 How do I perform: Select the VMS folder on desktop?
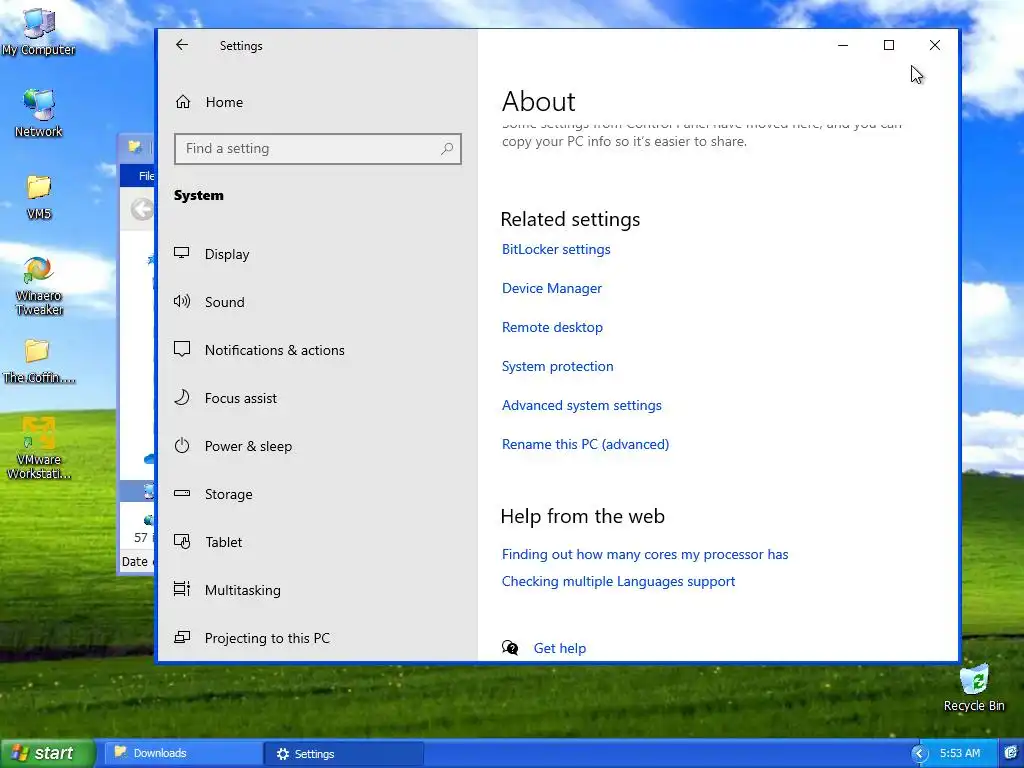(39, 196)
